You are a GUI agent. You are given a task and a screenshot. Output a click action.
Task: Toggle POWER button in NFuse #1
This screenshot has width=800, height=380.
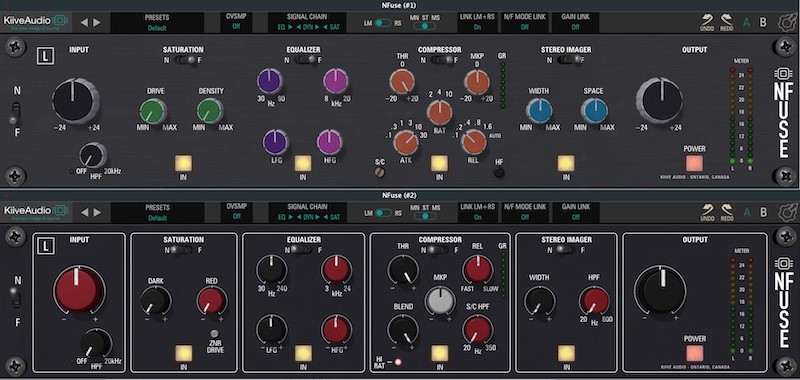pyautogui.click(x=694, y=163)
